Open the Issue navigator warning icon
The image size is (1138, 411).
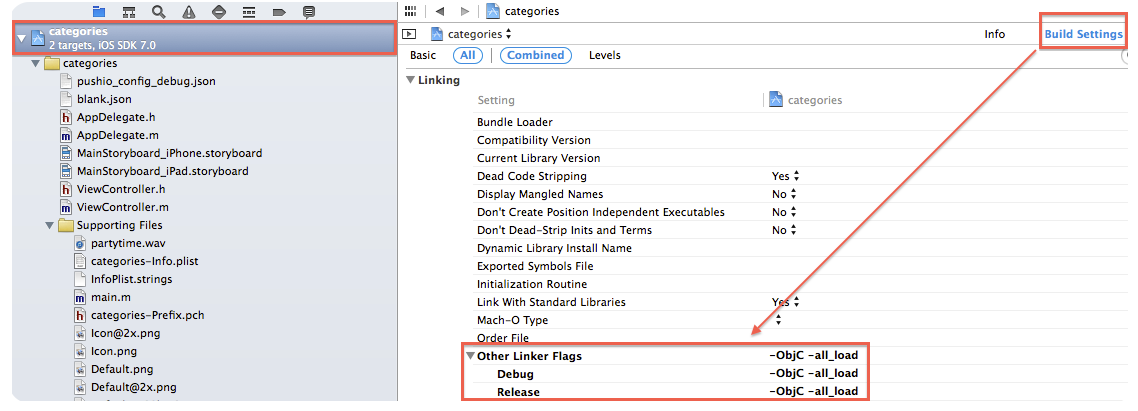pos(189,12)
